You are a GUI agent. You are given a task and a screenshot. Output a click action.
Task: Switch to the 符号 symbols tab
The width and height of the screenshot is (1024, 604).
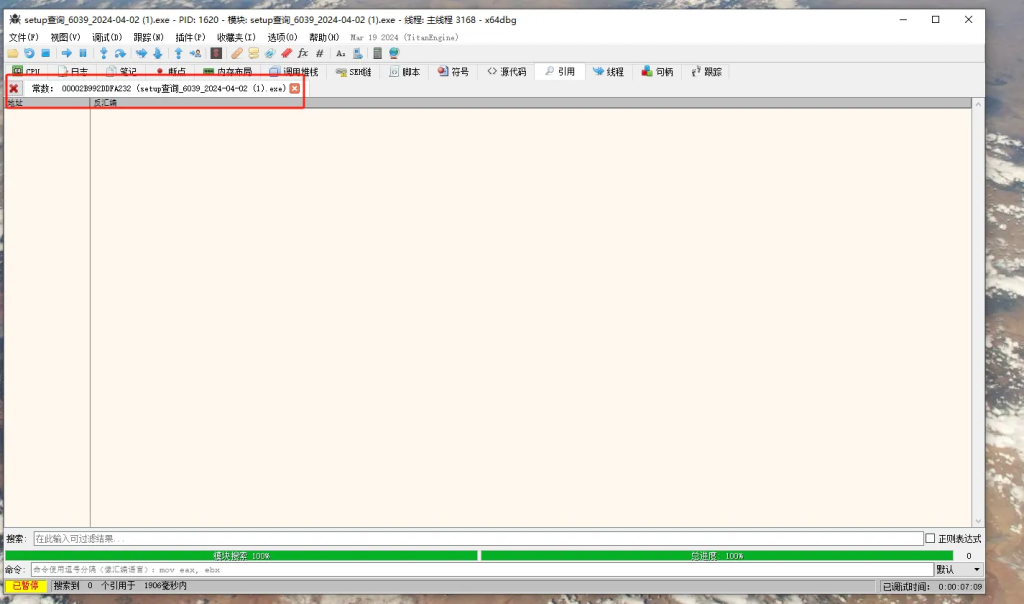pyautogui.click(x=453, y=72)
